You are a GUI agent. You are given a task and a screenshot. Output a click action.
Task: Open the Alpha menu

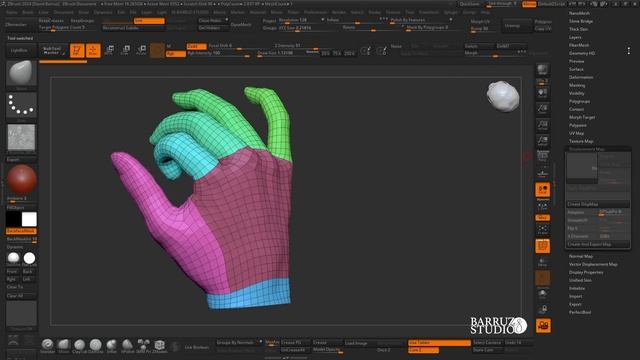pos(12,13)
